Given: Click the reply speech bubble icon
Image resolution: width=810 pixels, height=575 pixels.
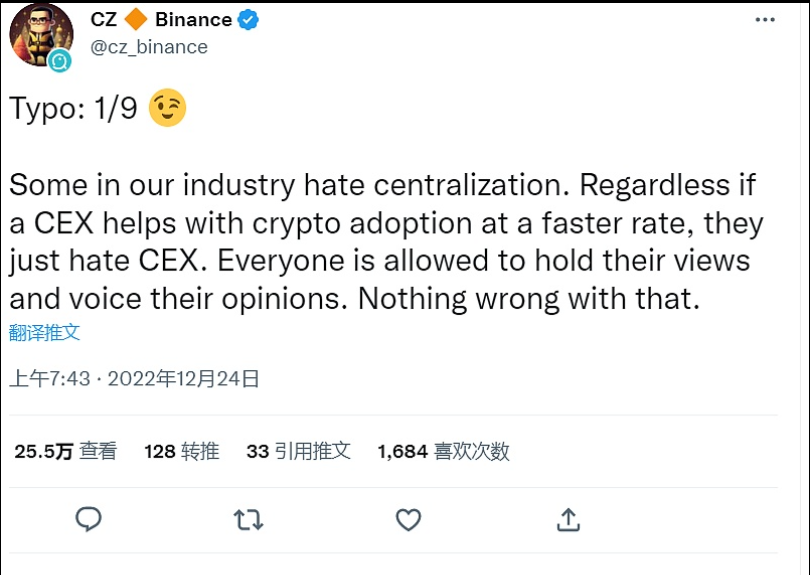Looking at the screenshot, I should (x=89, y=519).
